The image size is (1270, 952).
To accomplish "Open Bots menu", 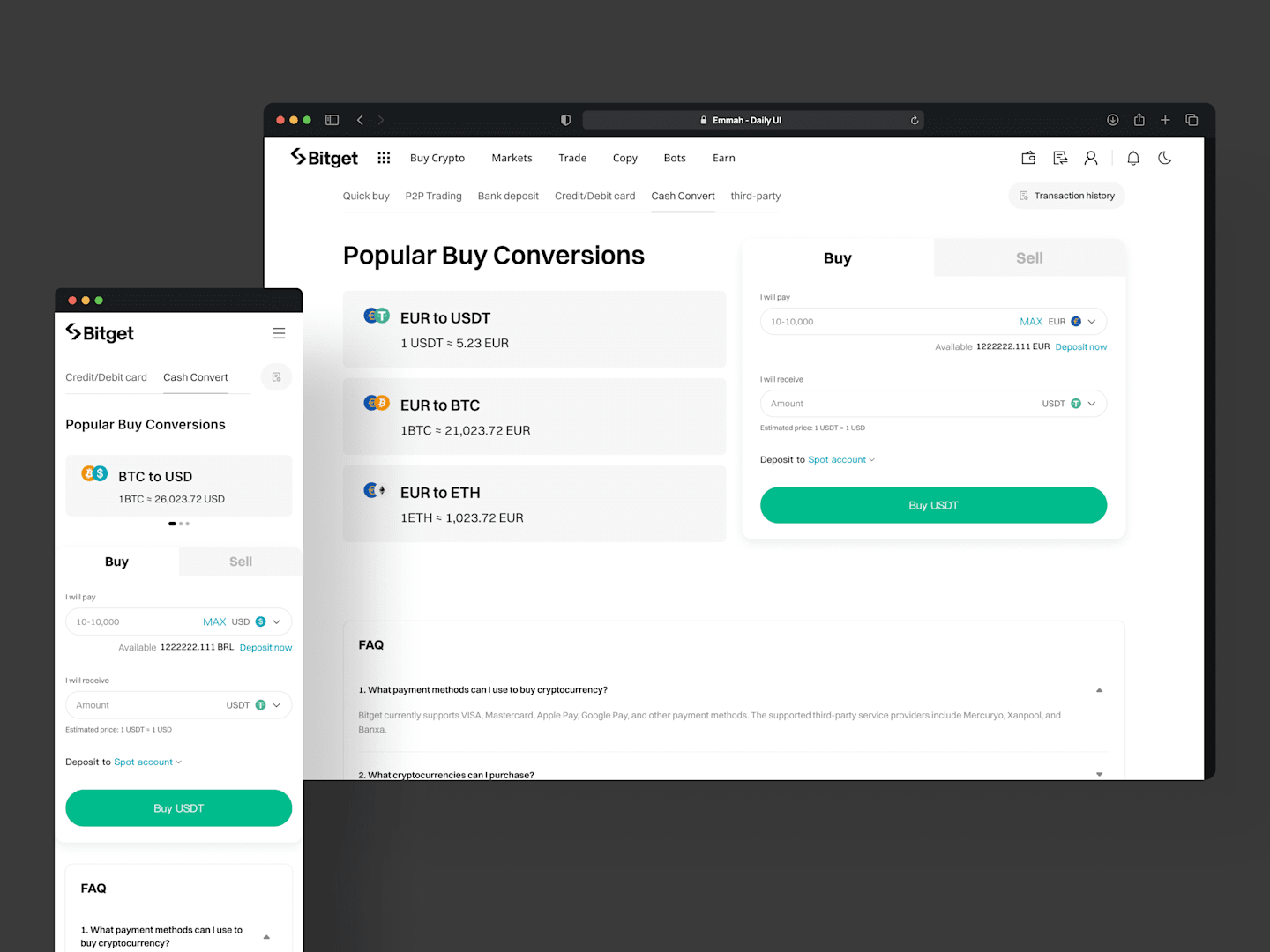I will 675,158.
